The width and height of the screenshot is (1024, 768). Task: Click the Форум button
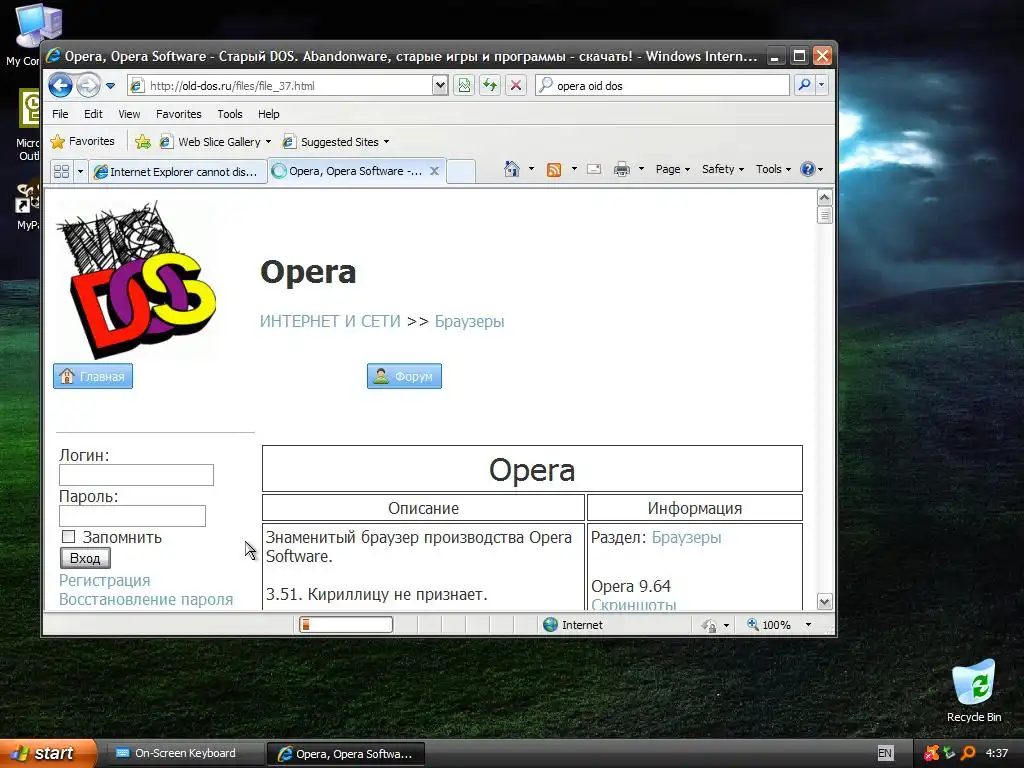(404, 376)
